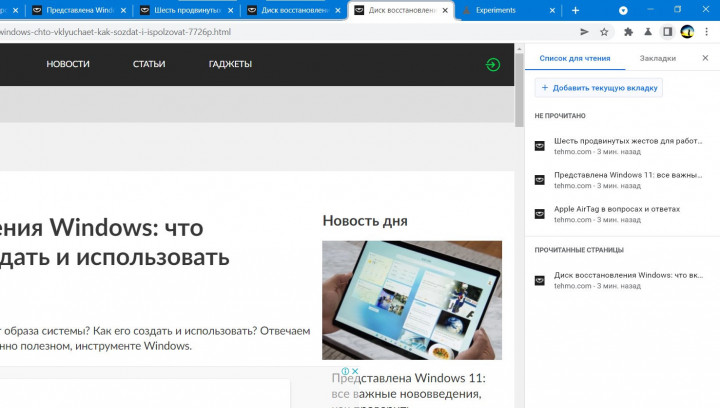
Task: Open Chrome three-dot menu
Action: 707,32
